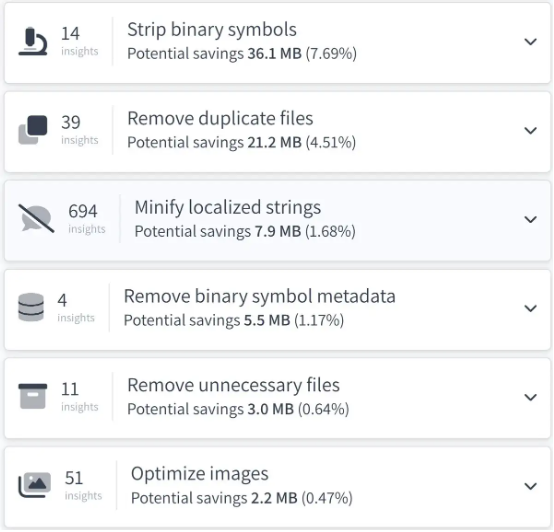Expand the Remove binary symbol metadata chevron

coord(531,308)
